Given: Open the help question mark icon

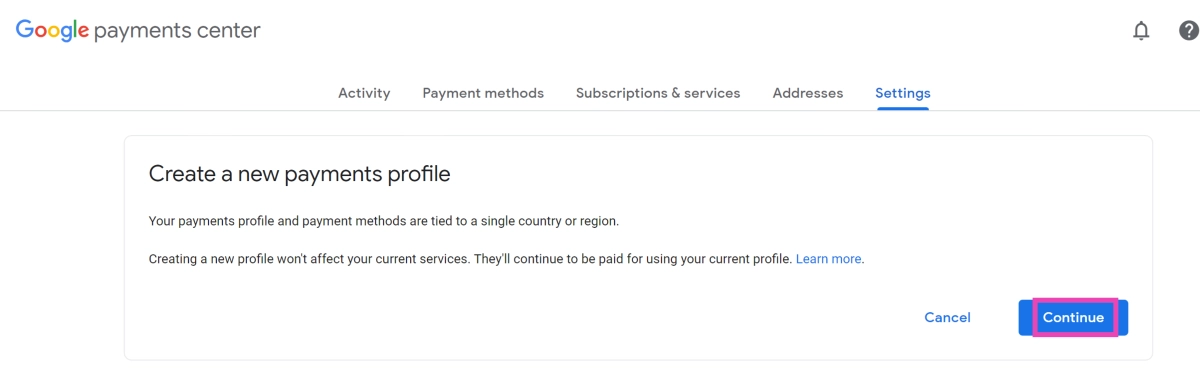Looking at the screenshot, I should click(1189, 31).
